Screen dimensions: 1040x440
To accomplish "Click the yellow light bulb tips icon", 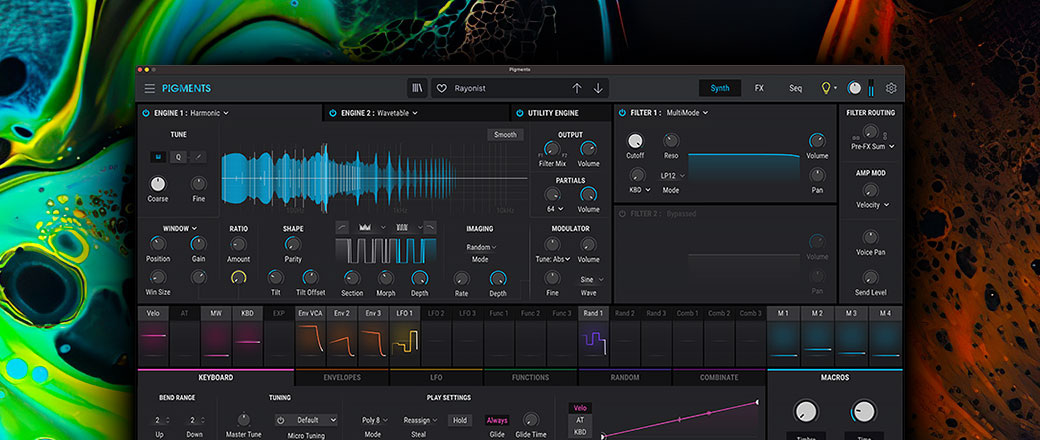I will click(x=826, y=88).
